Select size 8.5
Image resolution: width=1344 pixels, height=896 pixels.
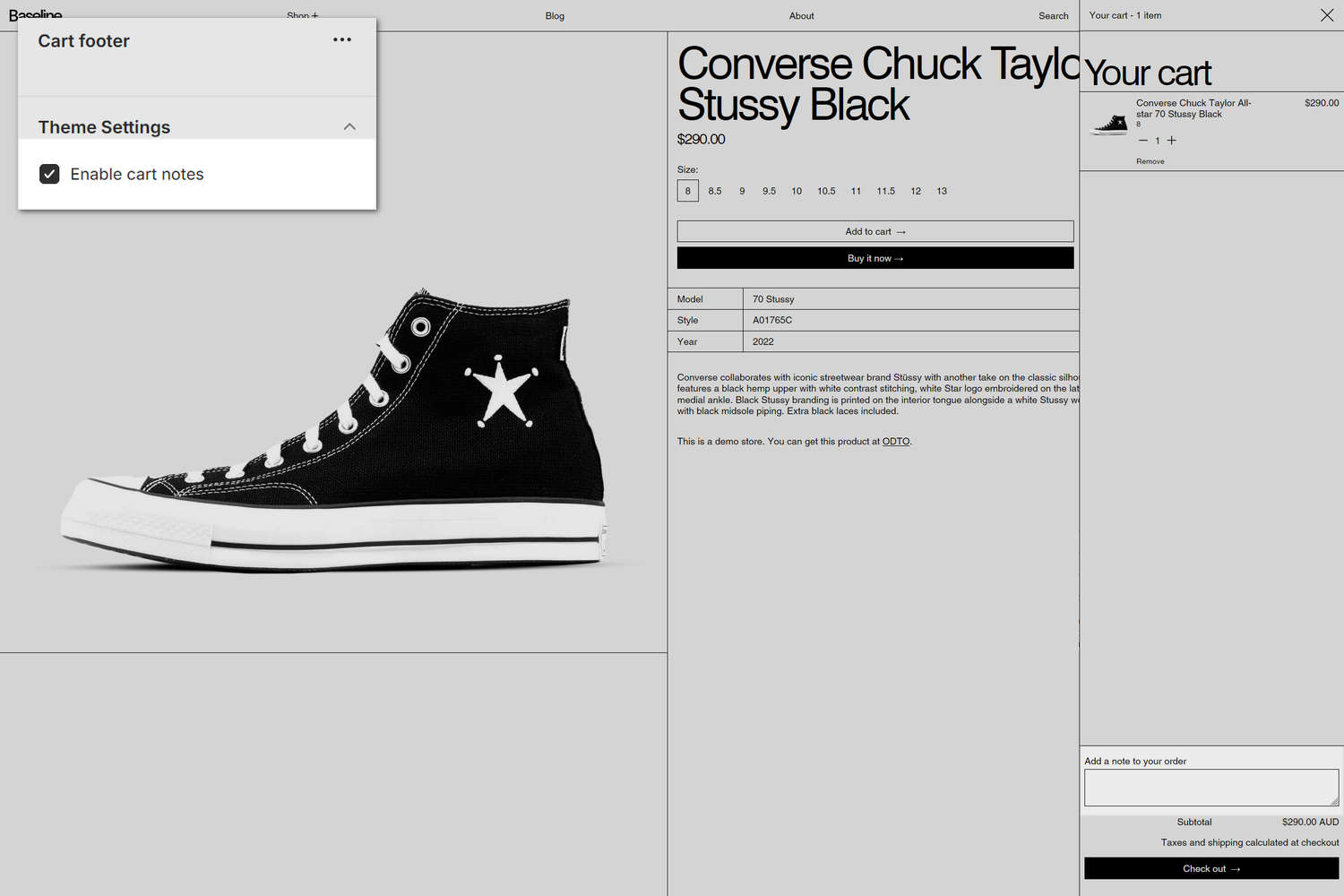pos(714,191)
